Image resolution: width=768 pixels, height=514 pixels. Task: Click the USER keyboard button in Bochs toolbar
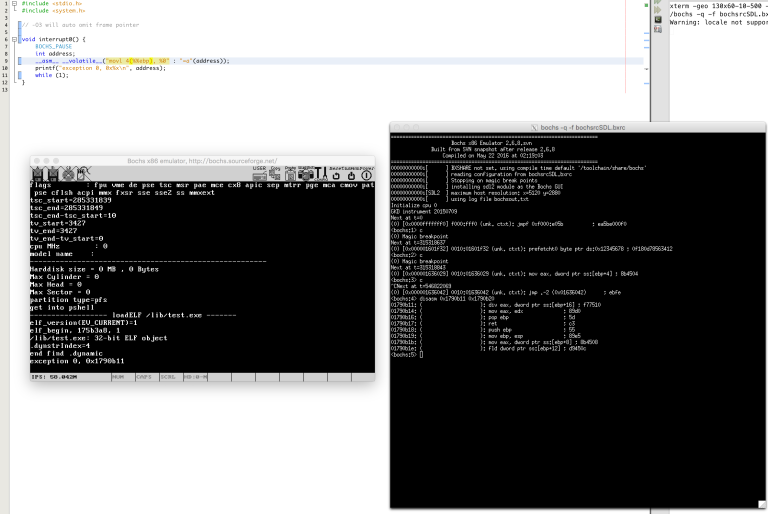point(260,173)
